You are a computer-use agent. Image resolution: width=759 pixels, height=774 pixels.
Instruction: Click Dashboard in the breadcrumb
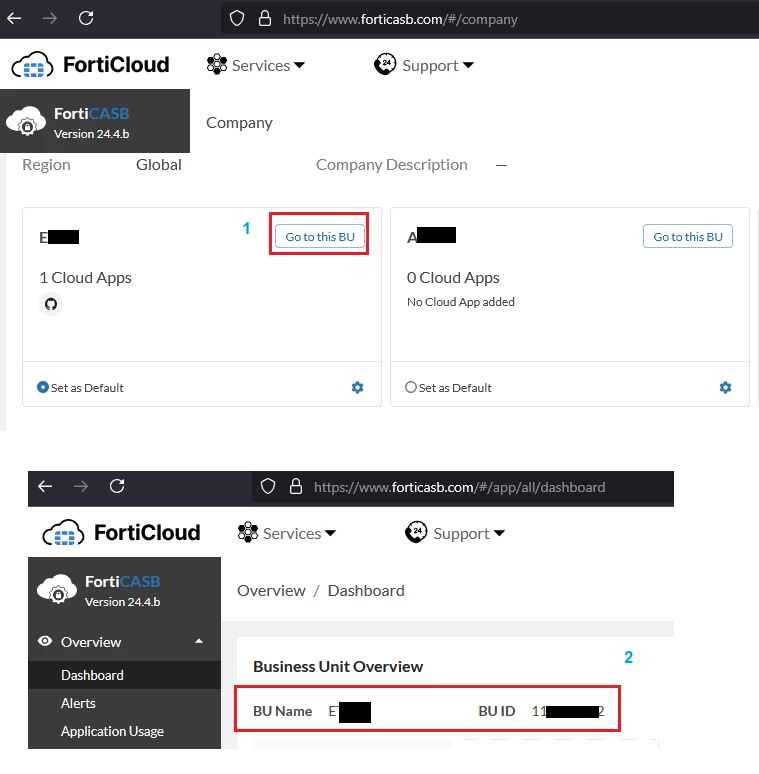point(366,590)
